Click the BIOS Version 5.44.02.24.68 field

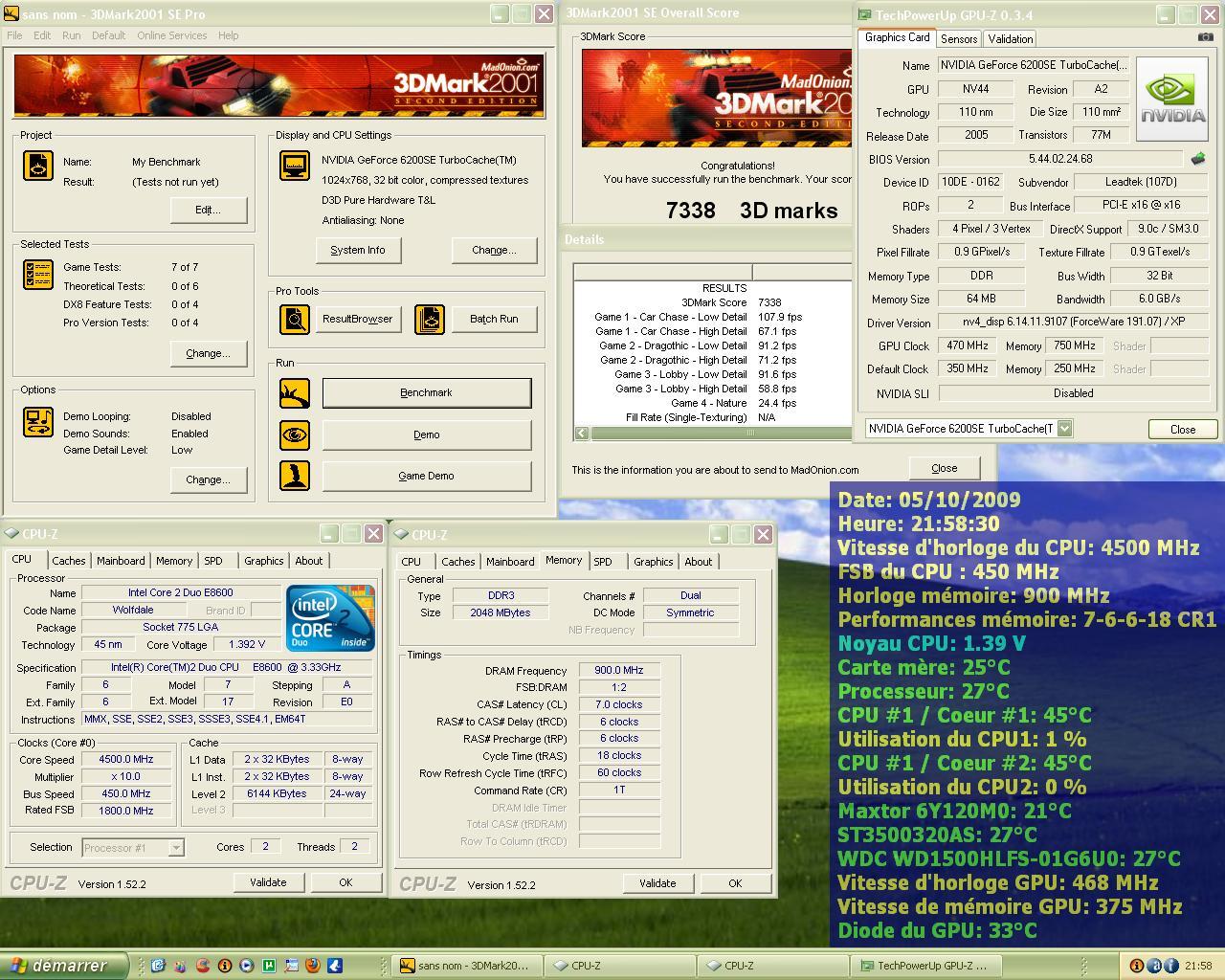[x=1060, y=159]
